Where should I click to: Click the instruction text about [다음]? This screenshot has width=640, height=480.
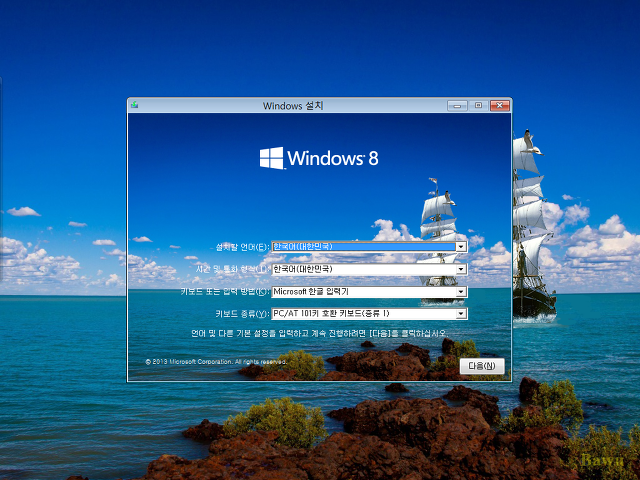[x=320, y=333]
